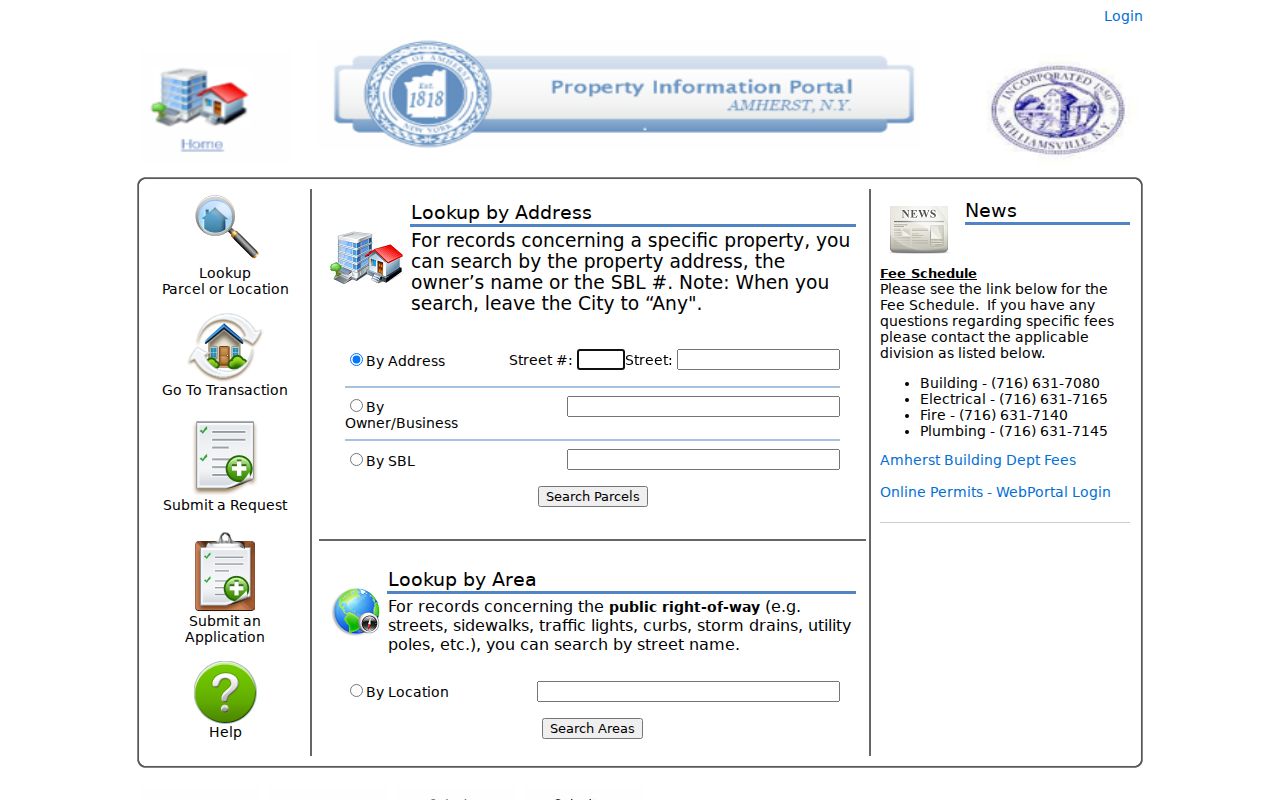
Task: Open the green Help question mark icon
Action: point(225,692)
